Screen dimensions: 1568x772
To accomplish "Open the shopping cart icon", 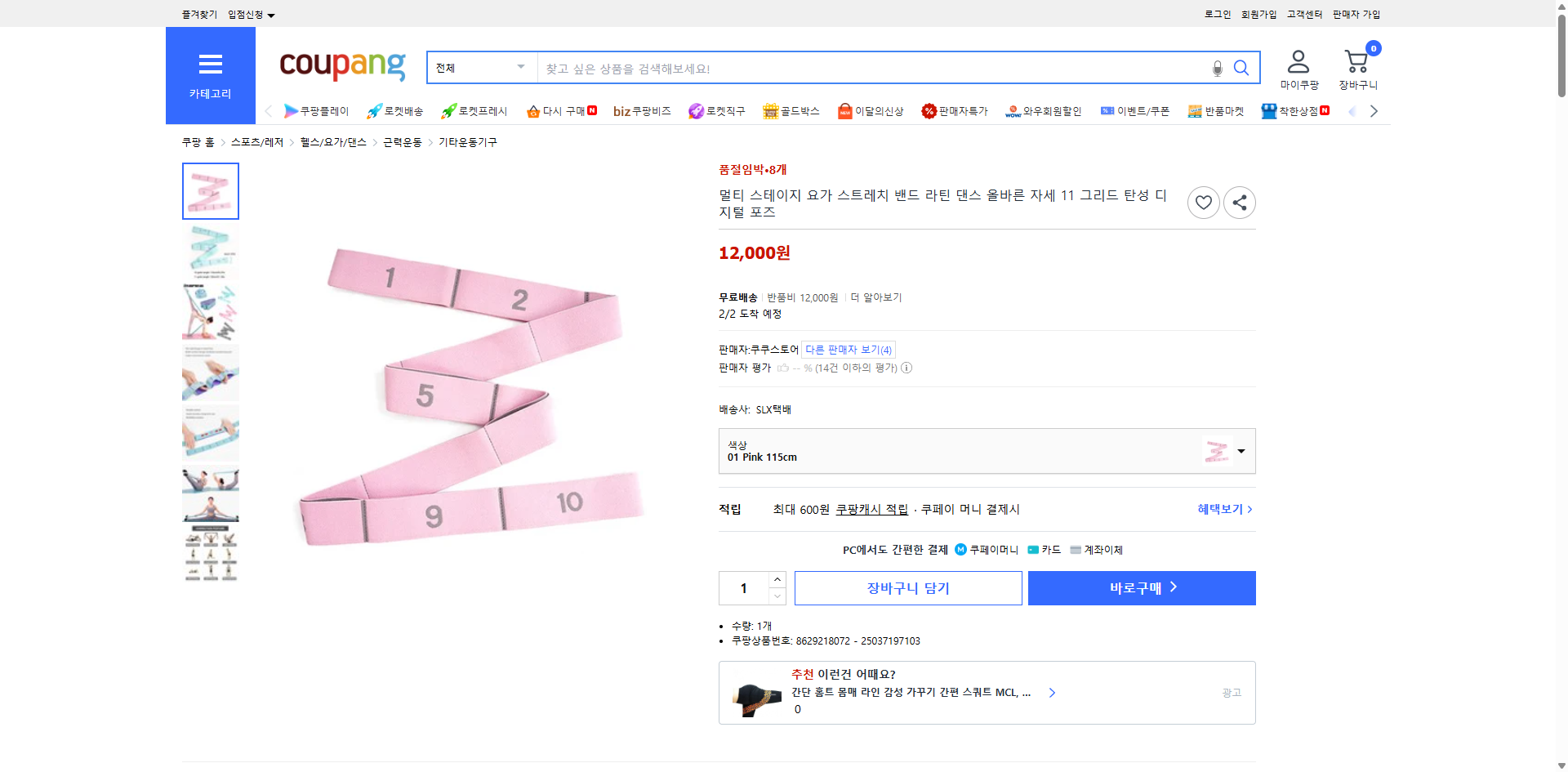I will (1356, 60).
